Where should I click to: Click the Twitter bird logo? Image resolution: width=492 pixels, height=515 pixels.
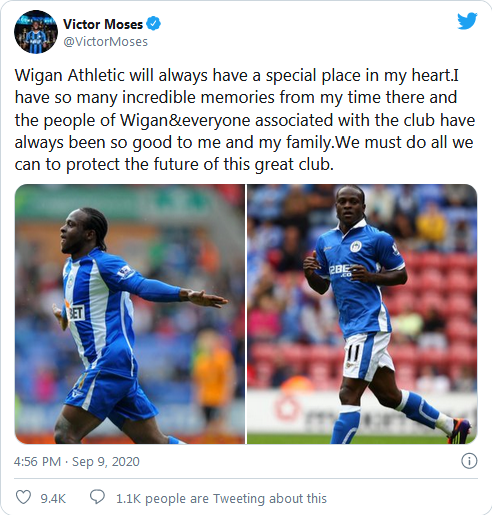467,21
